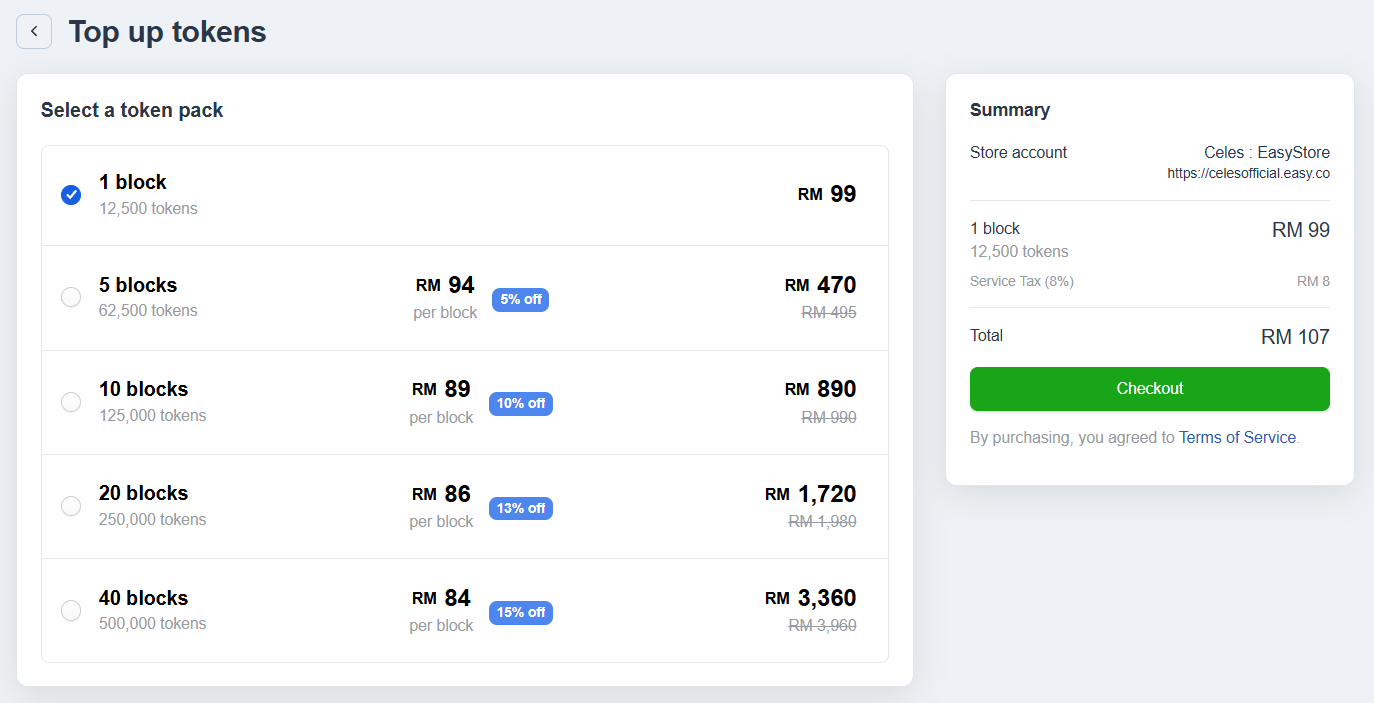This screenshot has width=1374, height=703.
Task: Click the 13% off badge
Action: coord(520,508)
